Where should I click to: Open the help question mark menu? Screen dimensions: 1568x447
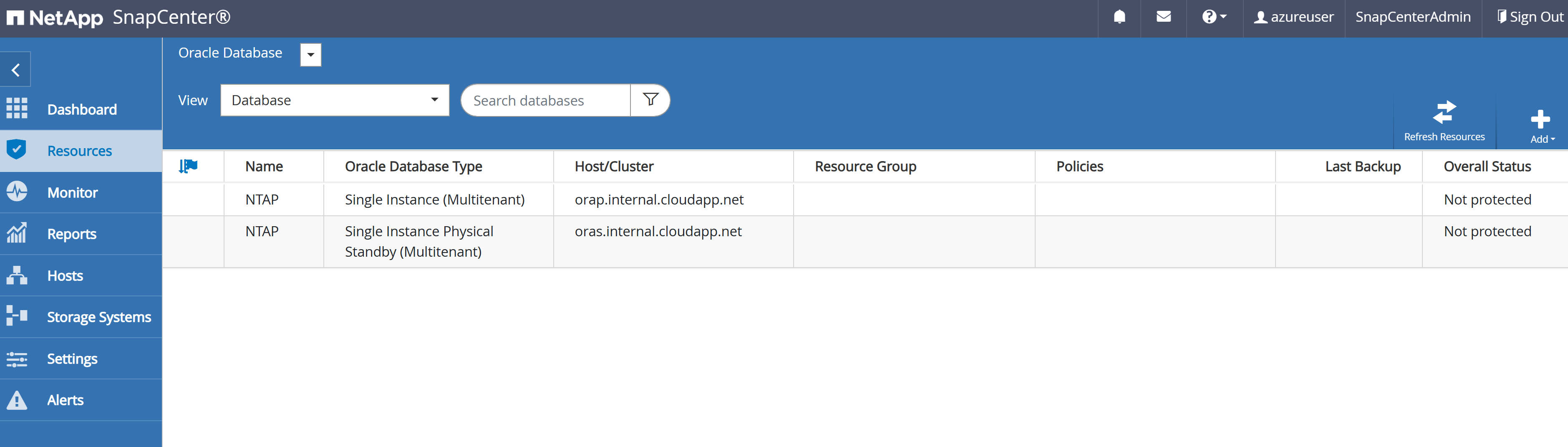(x=1213, y=17)
